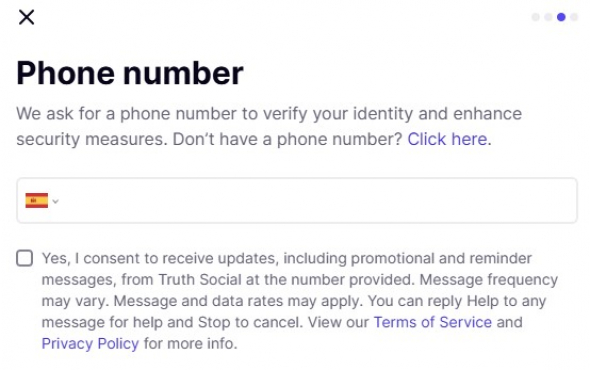Select the second step dot indicator
Image resolution: width=590 pixels, height=370 pixels.
(548, 17)
